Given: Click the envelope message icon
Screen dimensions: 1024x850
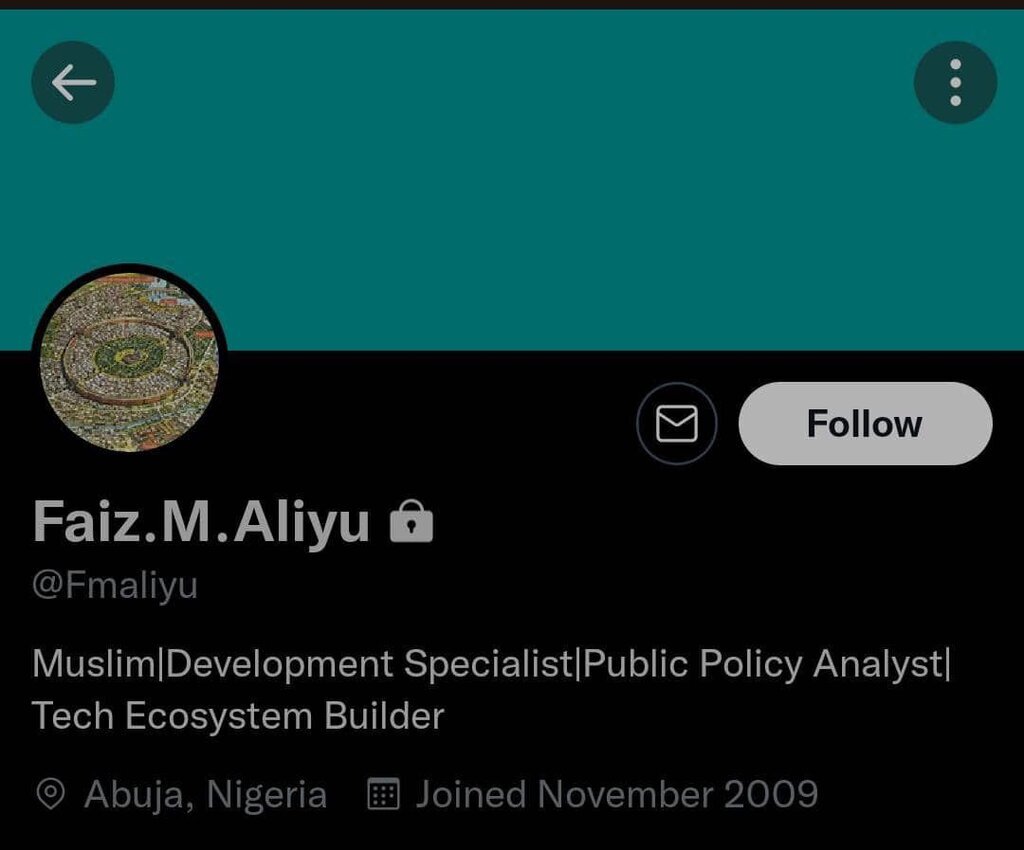Looking at the screenshot, I should [x=677, y=424].
